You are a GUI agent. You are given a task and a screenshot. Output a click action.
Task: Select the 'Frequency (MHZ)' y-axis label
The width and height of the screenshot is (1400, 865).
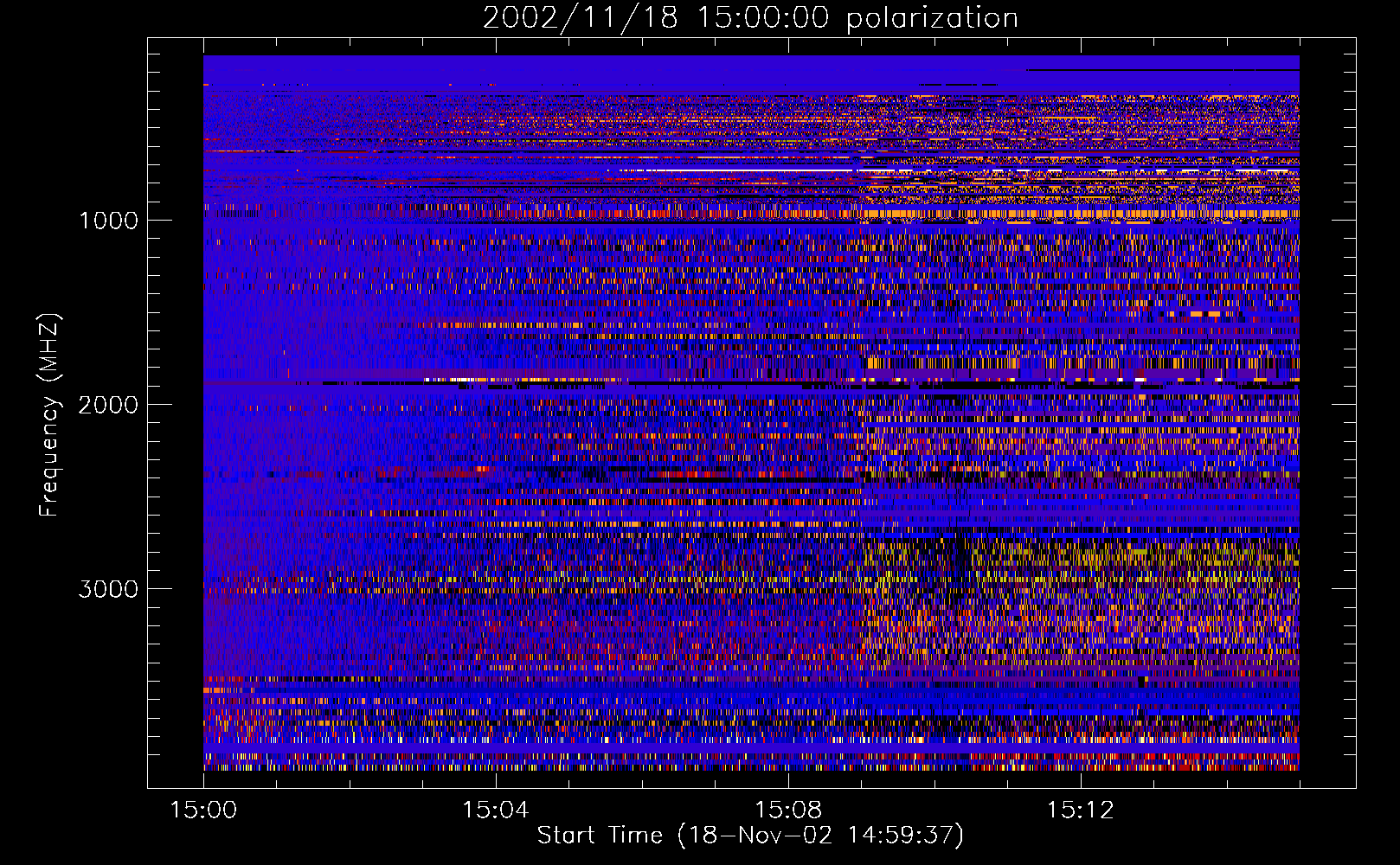click(x=49, y=415)
